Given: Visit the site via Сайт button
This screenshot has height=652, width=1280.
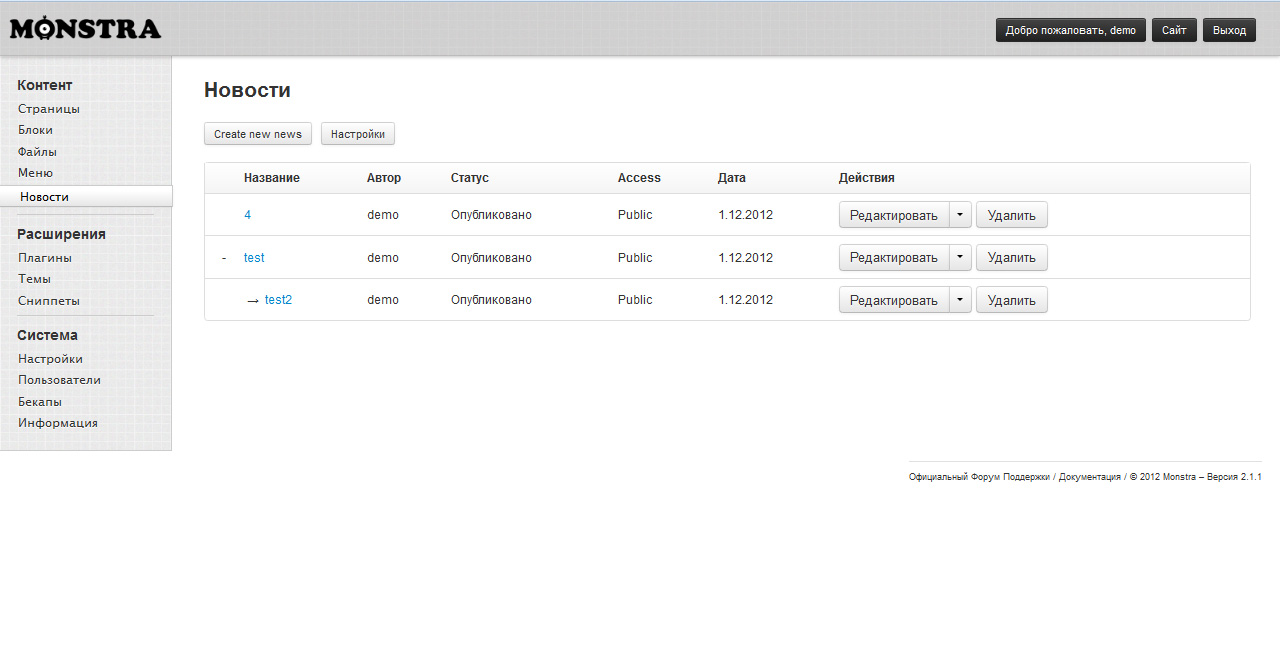Looking at the screenshot, I should [1174, 29].
